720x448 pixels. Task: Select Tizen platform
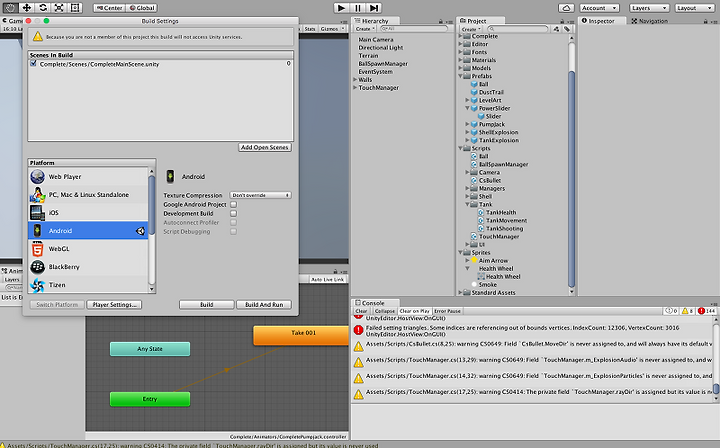pyautogui.click(x=88, y=285)
